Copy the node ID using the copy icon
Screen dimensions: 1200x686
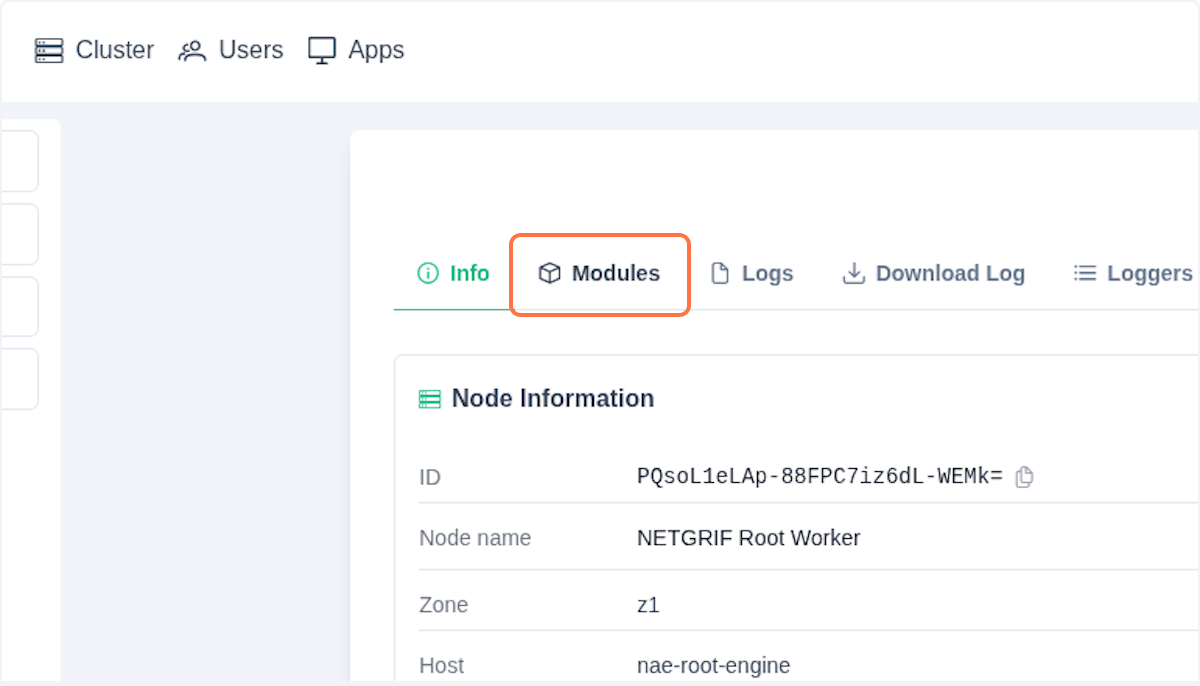1024,477
